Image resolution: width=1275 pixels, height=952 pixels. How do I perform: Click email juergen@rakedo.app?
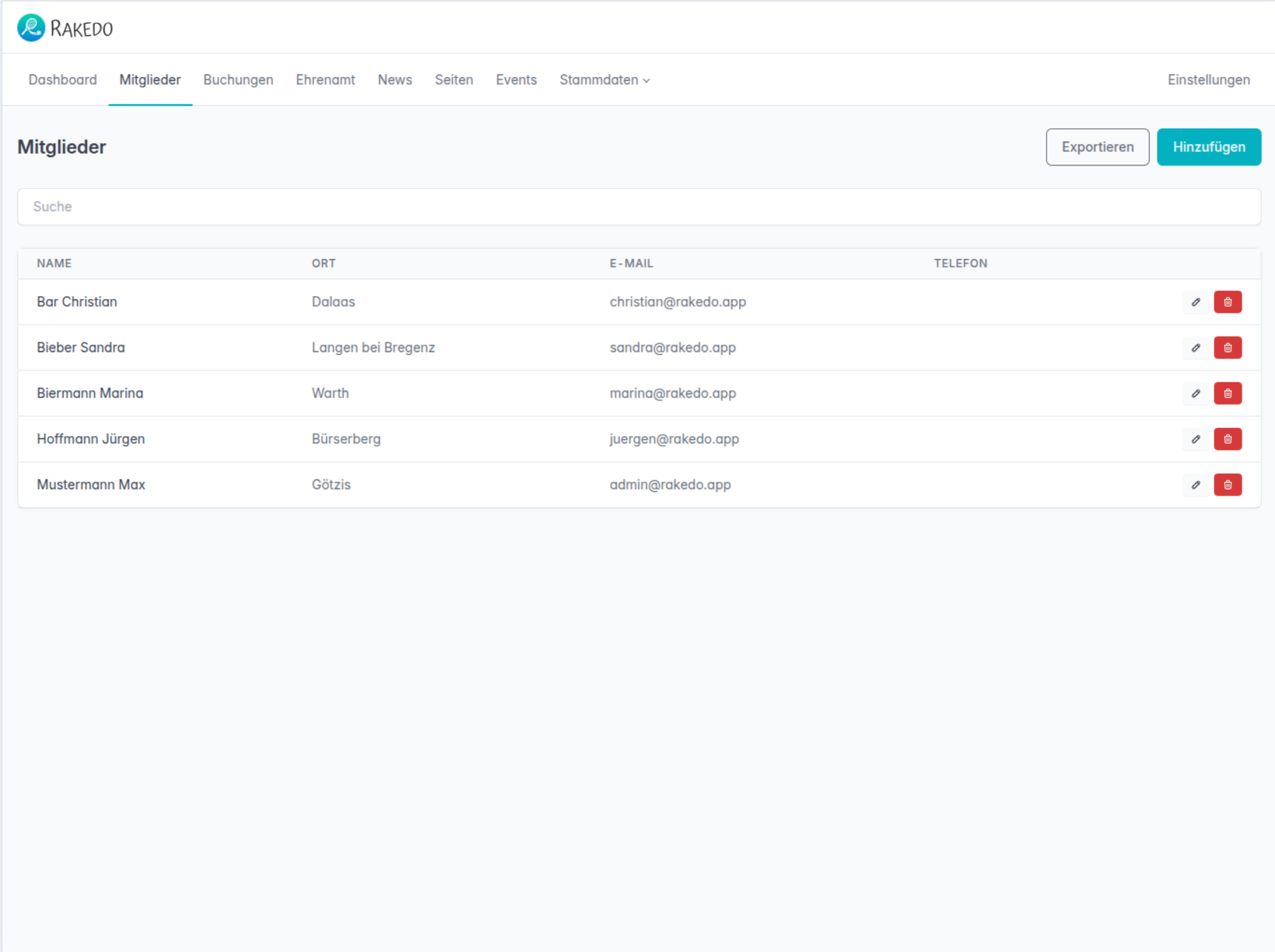[674, 439]
